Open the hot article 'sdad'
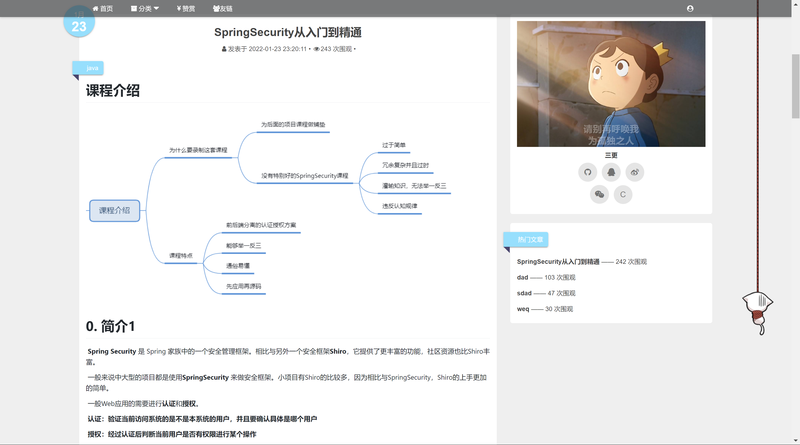This screenshot has height=445, width=800. click(x=524, y=293)
